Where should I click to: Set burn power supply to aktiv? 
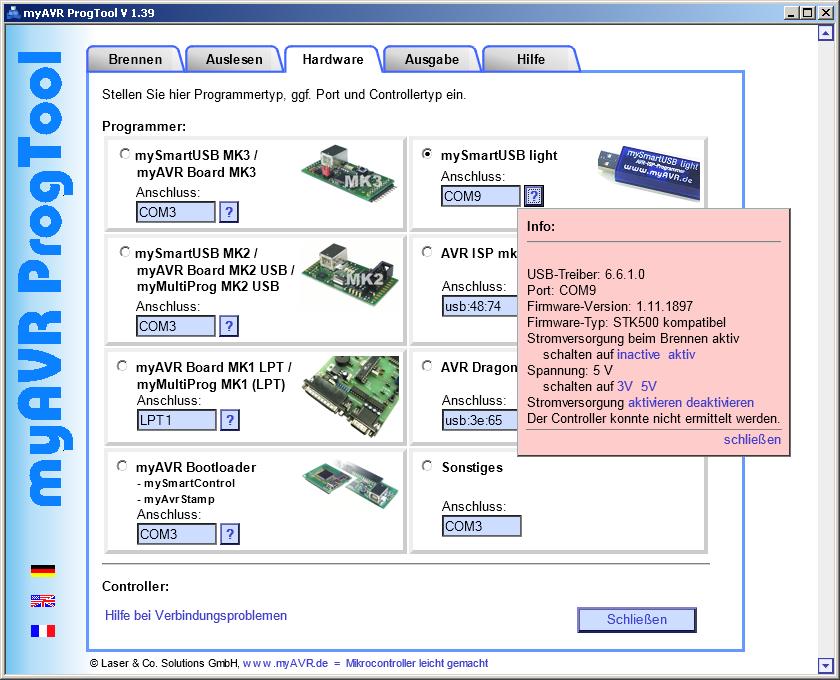(681, 354)
